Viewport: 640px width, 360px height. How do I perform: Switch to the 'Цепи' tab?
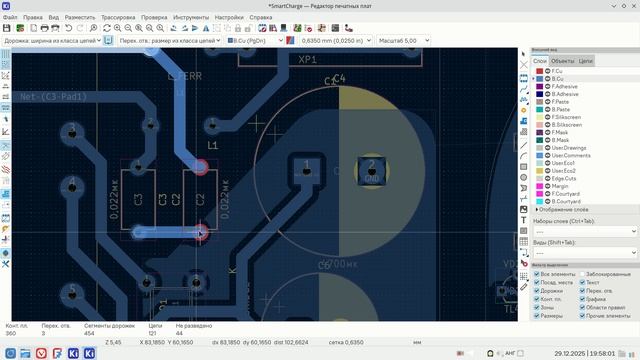(585, 61)
